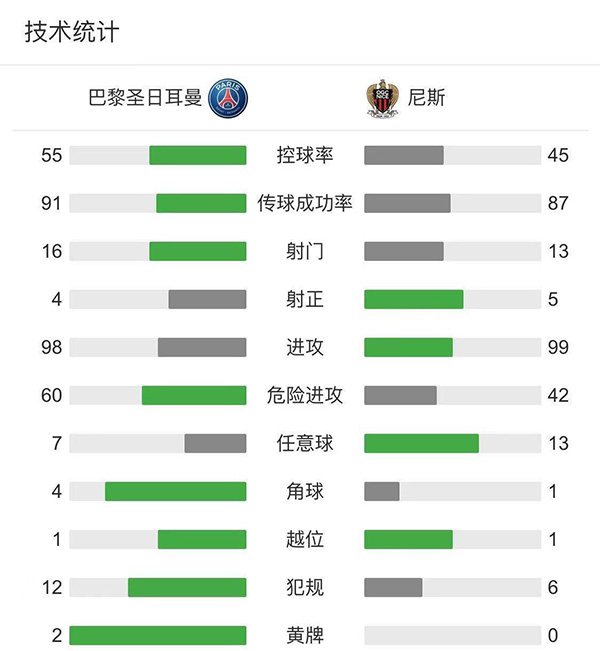Screen dimensions: 600x651
Task: Click Nice's green shots-on-target bar
Action: (x=414, y=299)
